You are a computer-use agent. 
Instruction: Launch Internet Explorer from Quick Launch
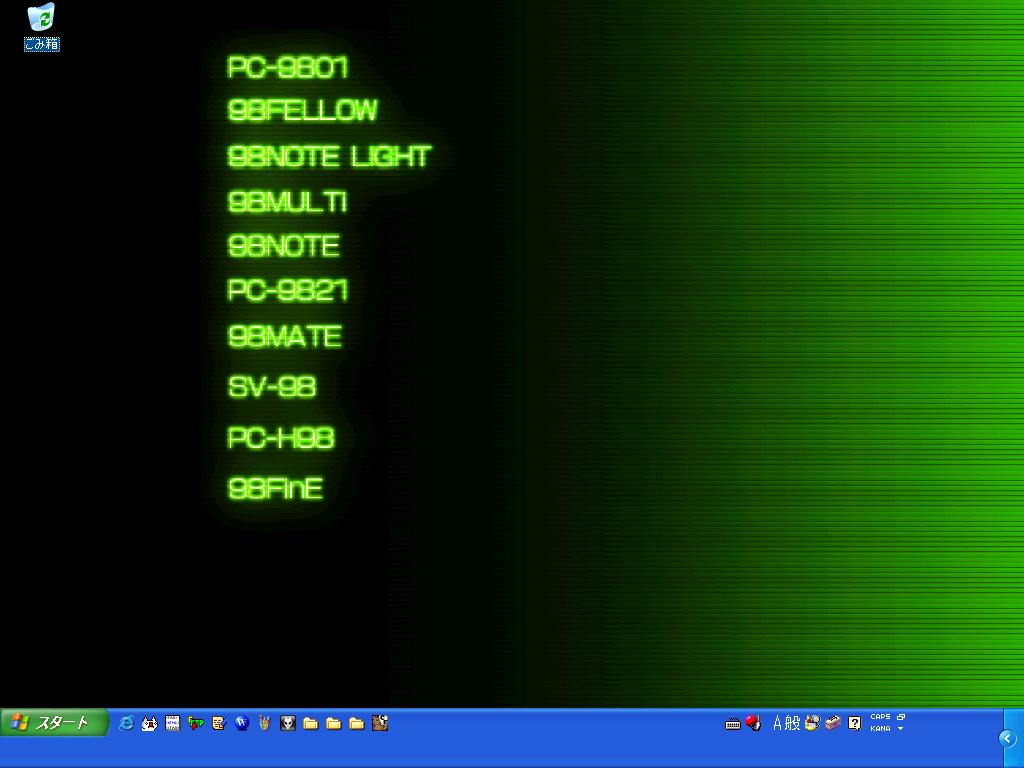pos(126,723)
